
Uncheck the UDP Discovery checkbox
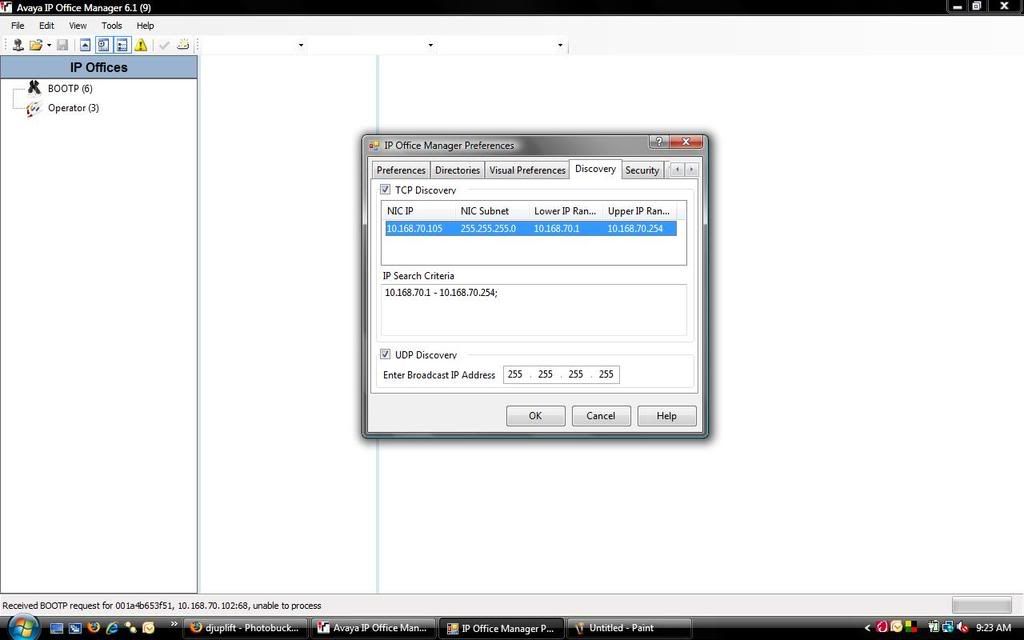pos(385,354)
